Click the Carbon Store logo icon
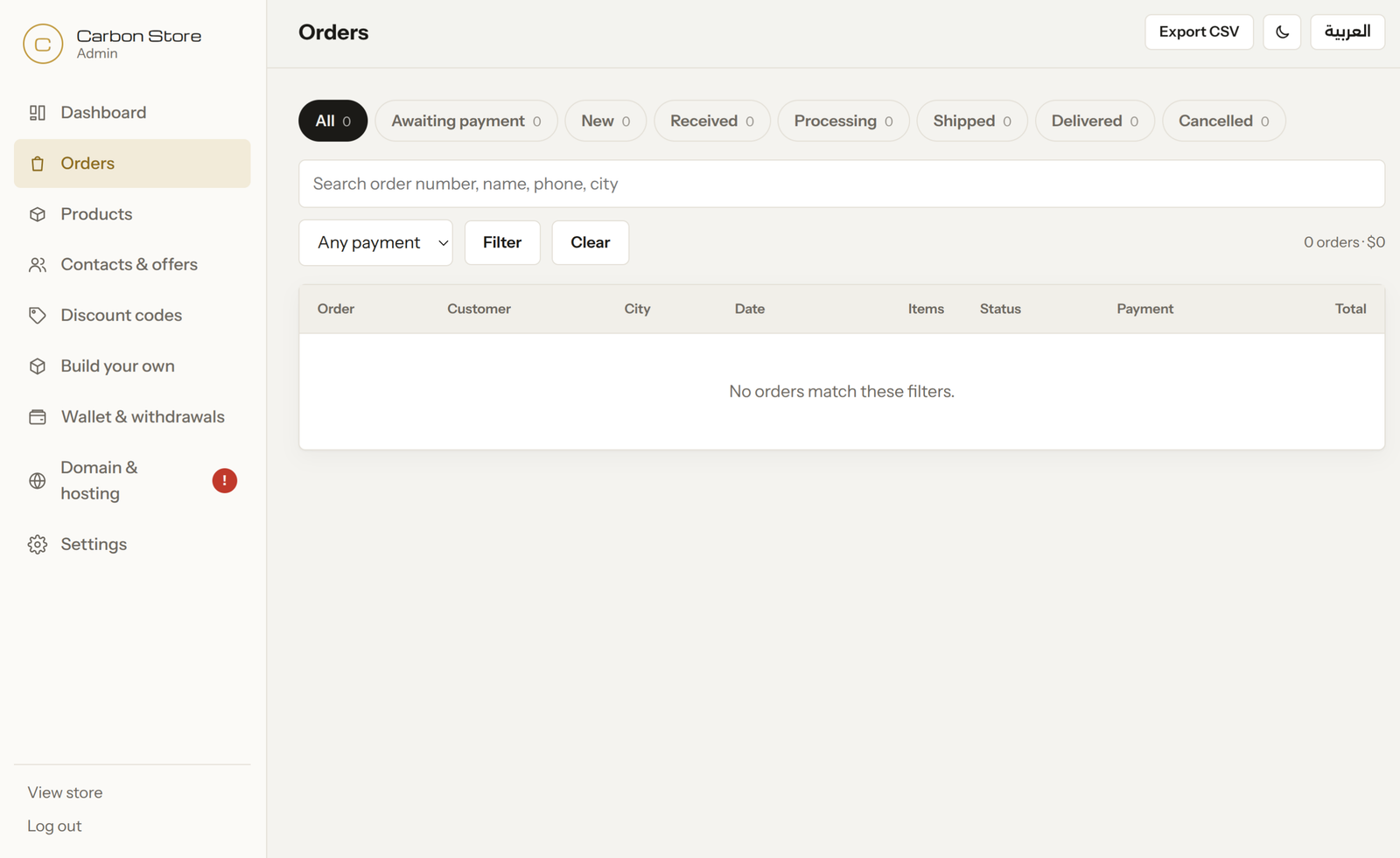This screenshot has width=1400, height=858. pyautogui.click(x=43, y=44)
